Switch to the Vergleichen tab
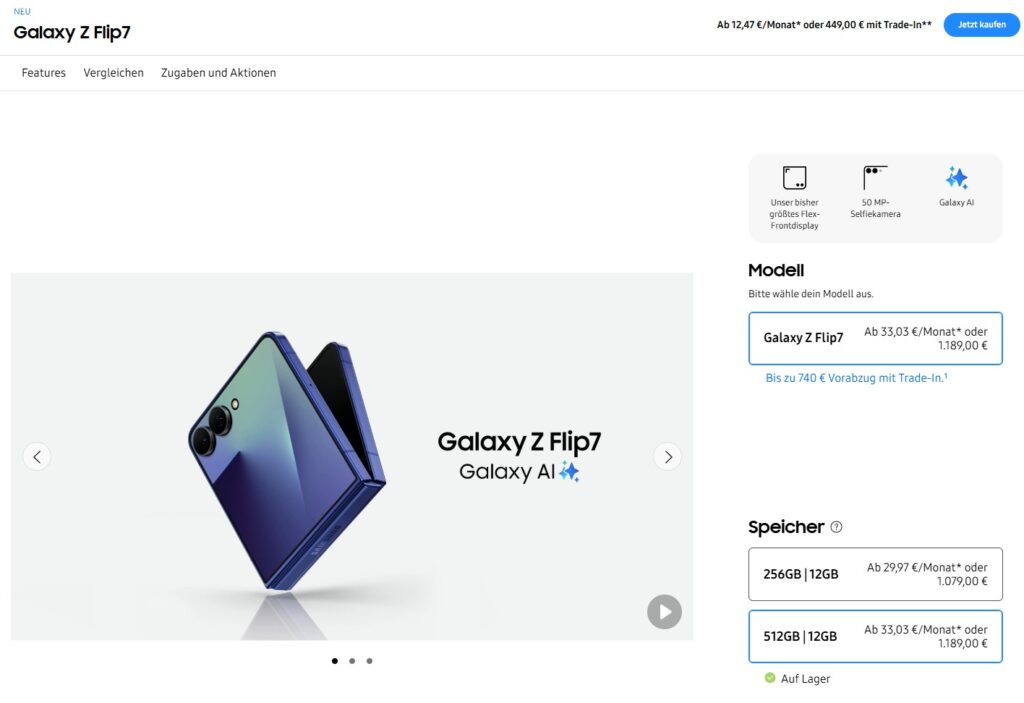Viewport: 1024px width, 703px height. 114,73
